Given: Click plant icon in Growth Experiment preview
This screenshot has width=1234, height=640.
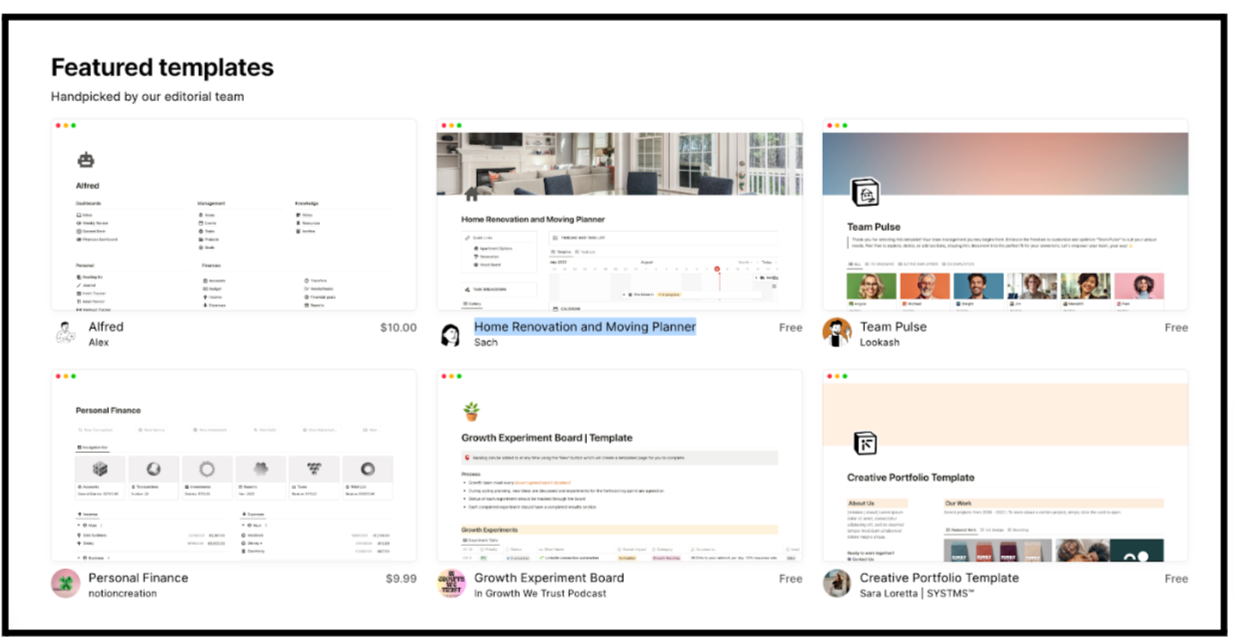Looking at the screenshot, I should tap(470, 411).
